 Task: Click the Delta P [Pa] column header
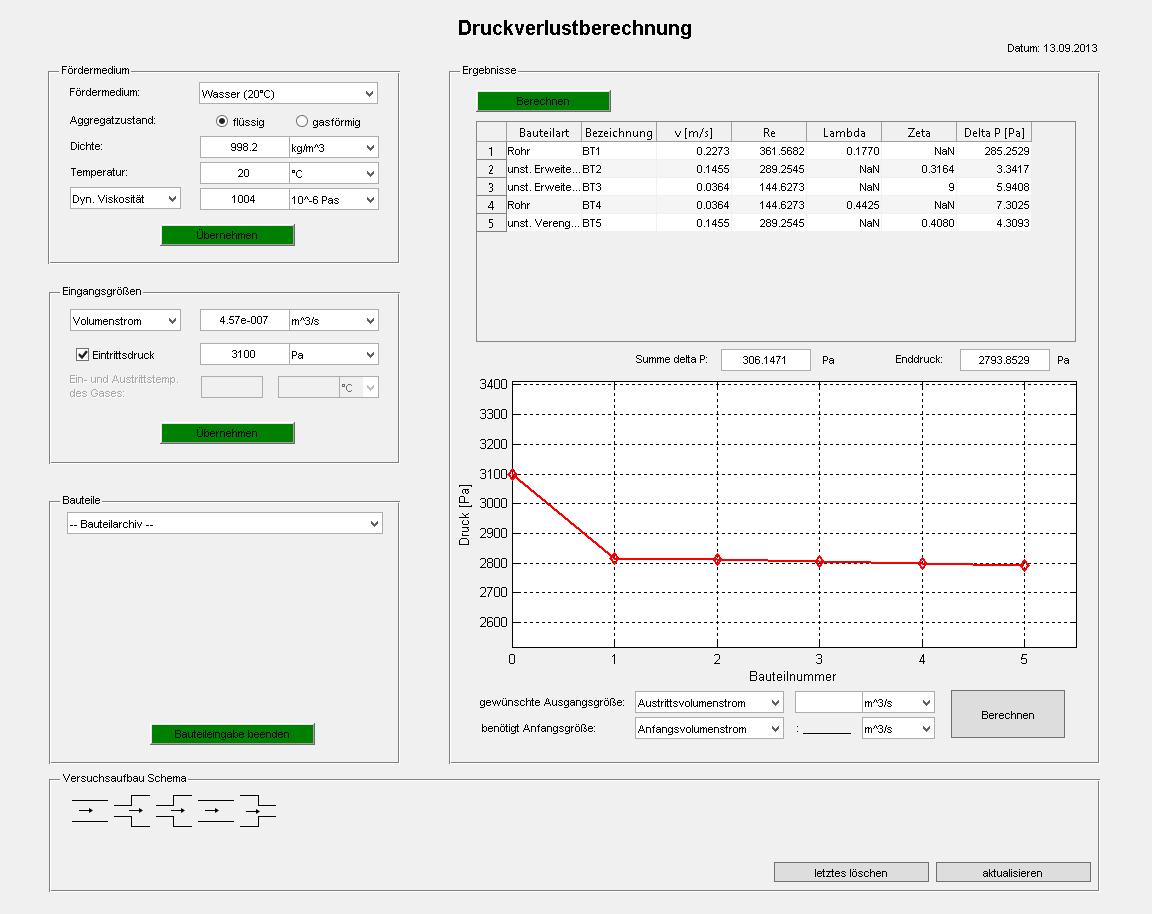994,133
